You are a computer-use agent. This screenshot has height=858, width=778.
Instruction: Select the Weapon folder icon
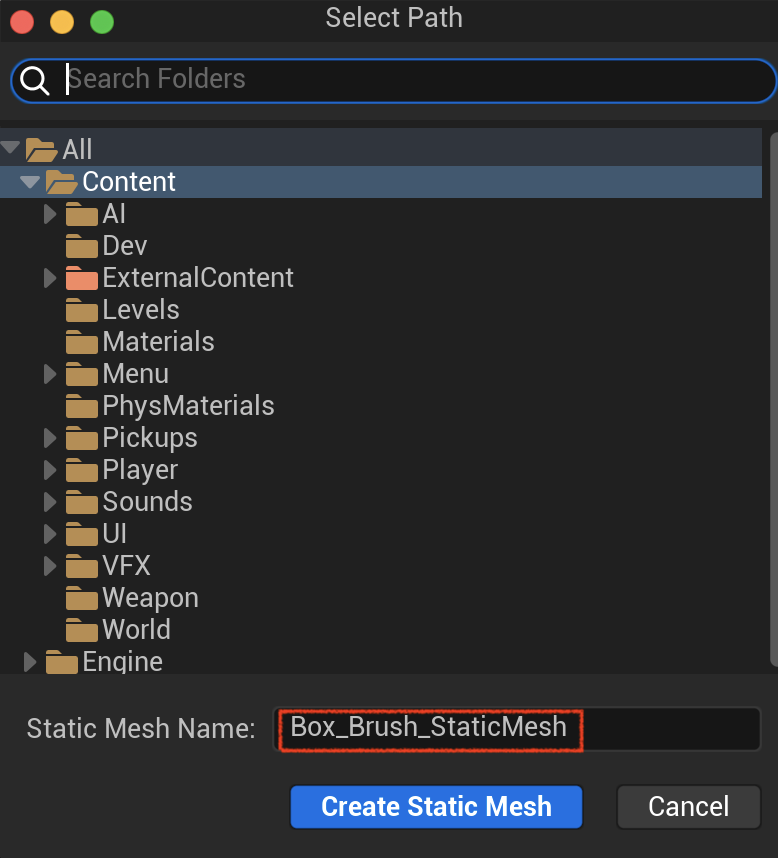pyautogui.click(x=82, y=598)
